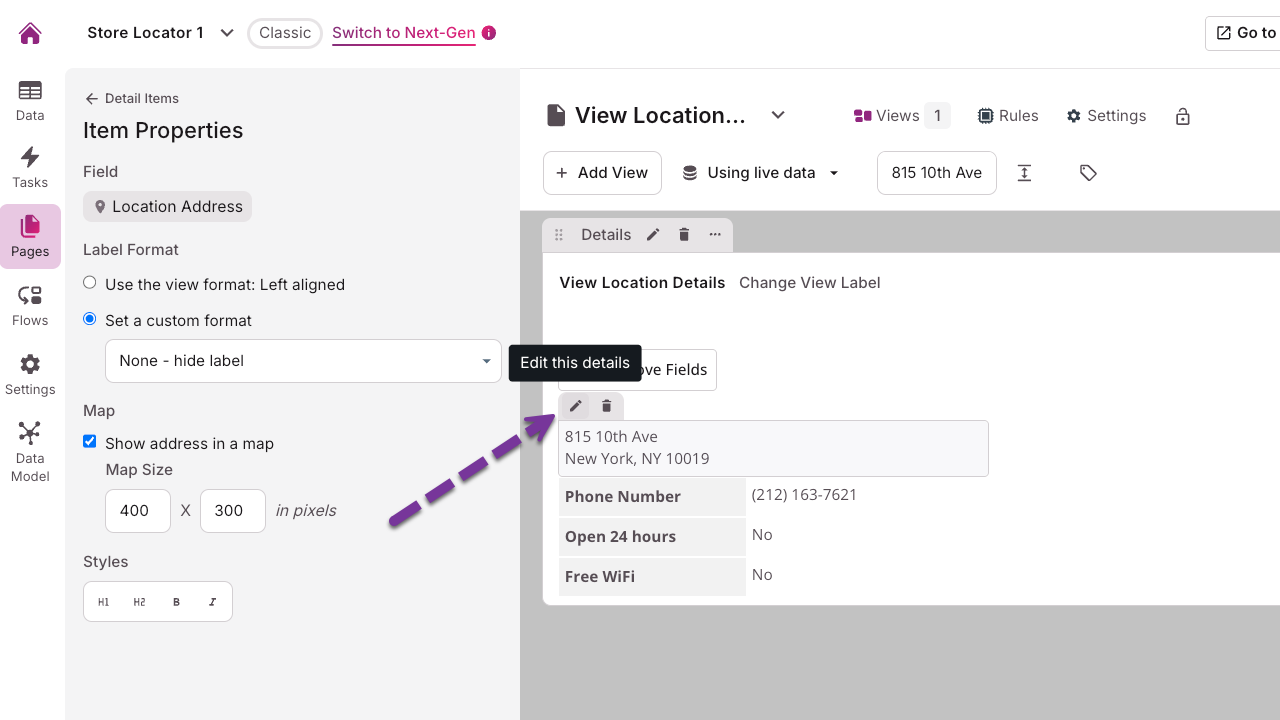Delete the Details view with trash icon
This screenshot has width=1280, height=720.
(684, 235)
